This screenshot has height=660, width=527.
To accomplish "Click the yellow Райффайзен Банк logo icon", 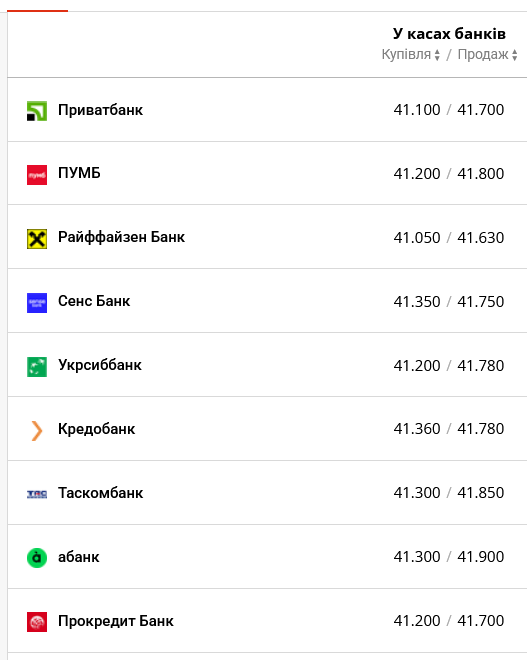I will [x=37, y=239].
